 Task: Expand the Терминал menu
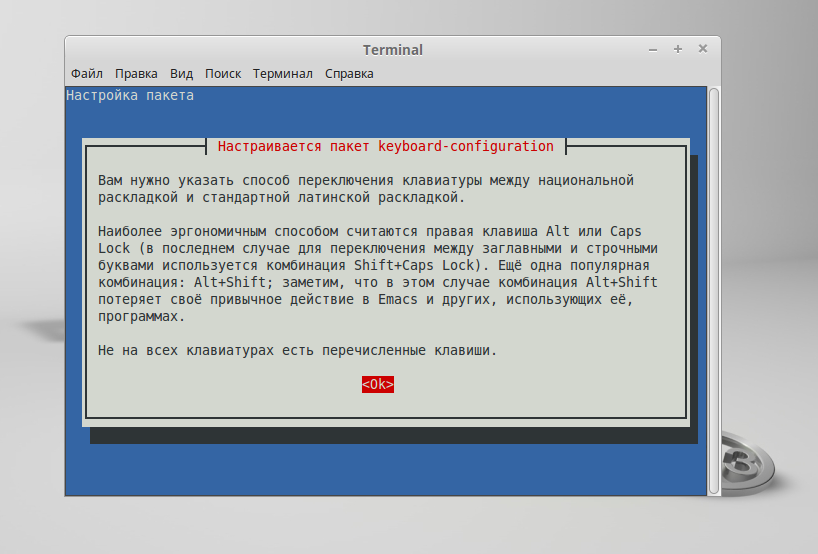[283, 74]
